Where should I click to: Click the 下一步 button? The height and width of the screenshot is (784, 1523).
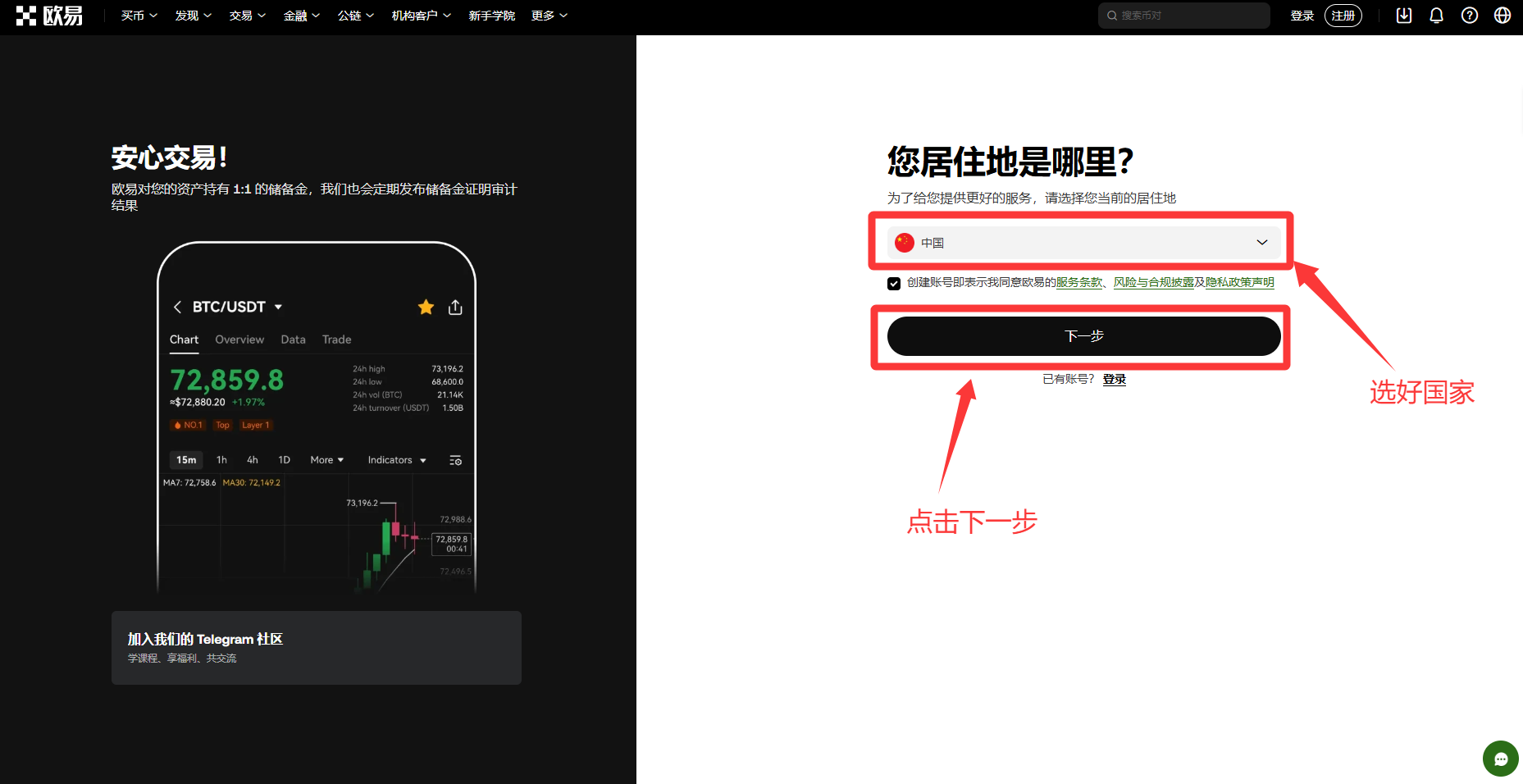pyautogui.click(x=1083, y=336)
